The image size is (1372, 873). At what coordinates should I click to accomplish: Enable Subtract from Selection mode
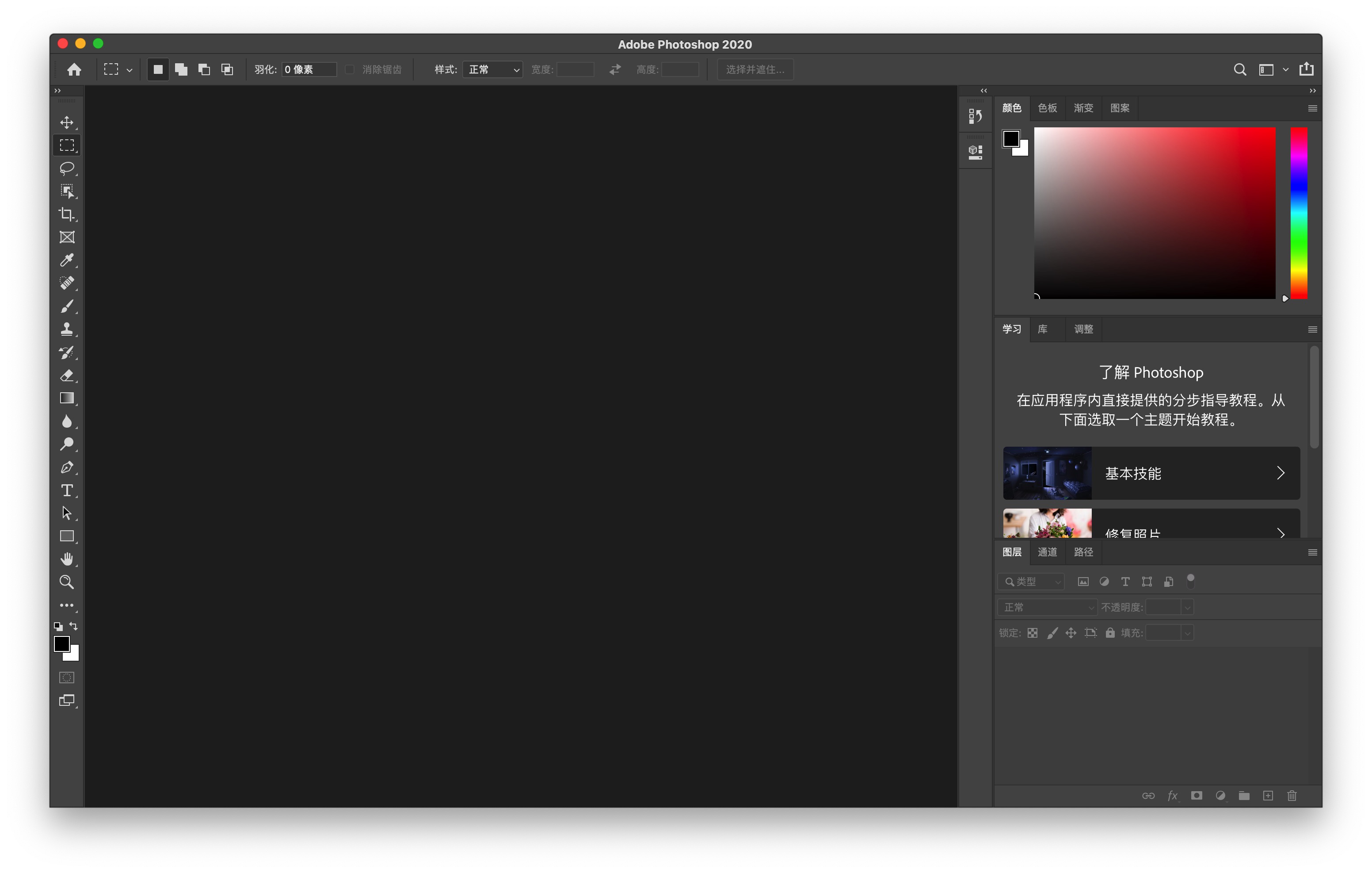[x=204, y=69]
